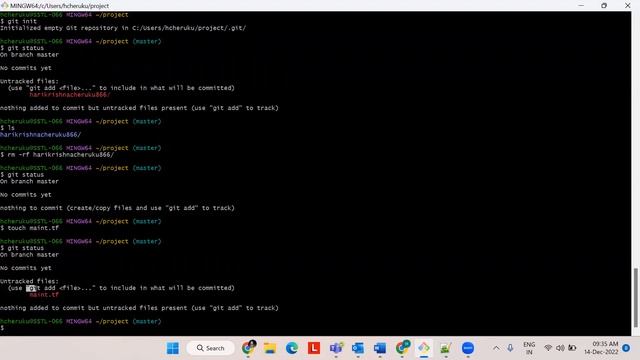640x360 pixels.
Task: Switch the ENG IN input language
Action: (x=529, y=348)
